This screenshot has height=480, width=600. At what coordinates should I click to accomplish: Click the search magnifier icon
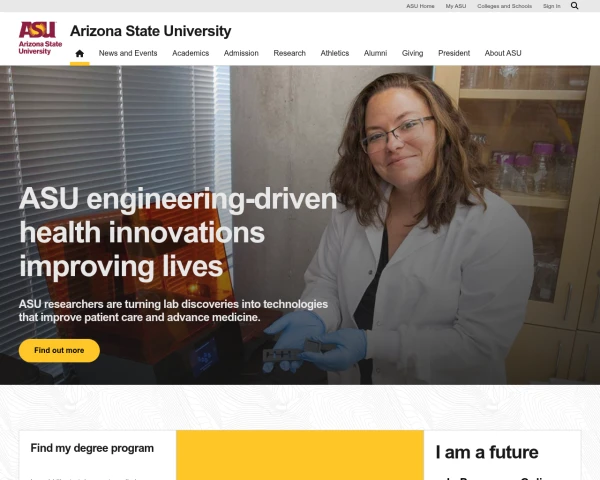(574, 6)
